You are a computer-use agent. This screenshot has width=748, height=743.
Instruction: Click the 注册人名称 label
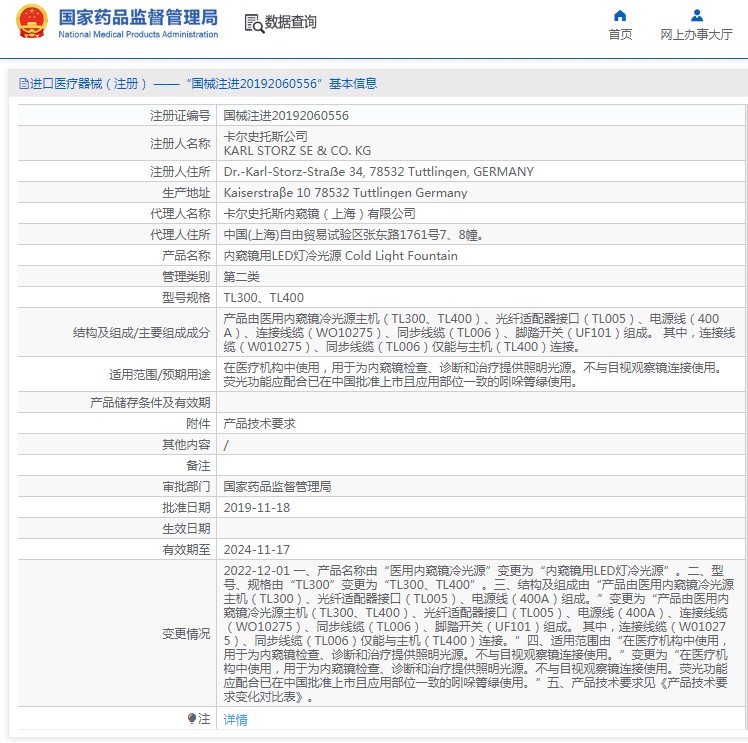pos(180,144)
